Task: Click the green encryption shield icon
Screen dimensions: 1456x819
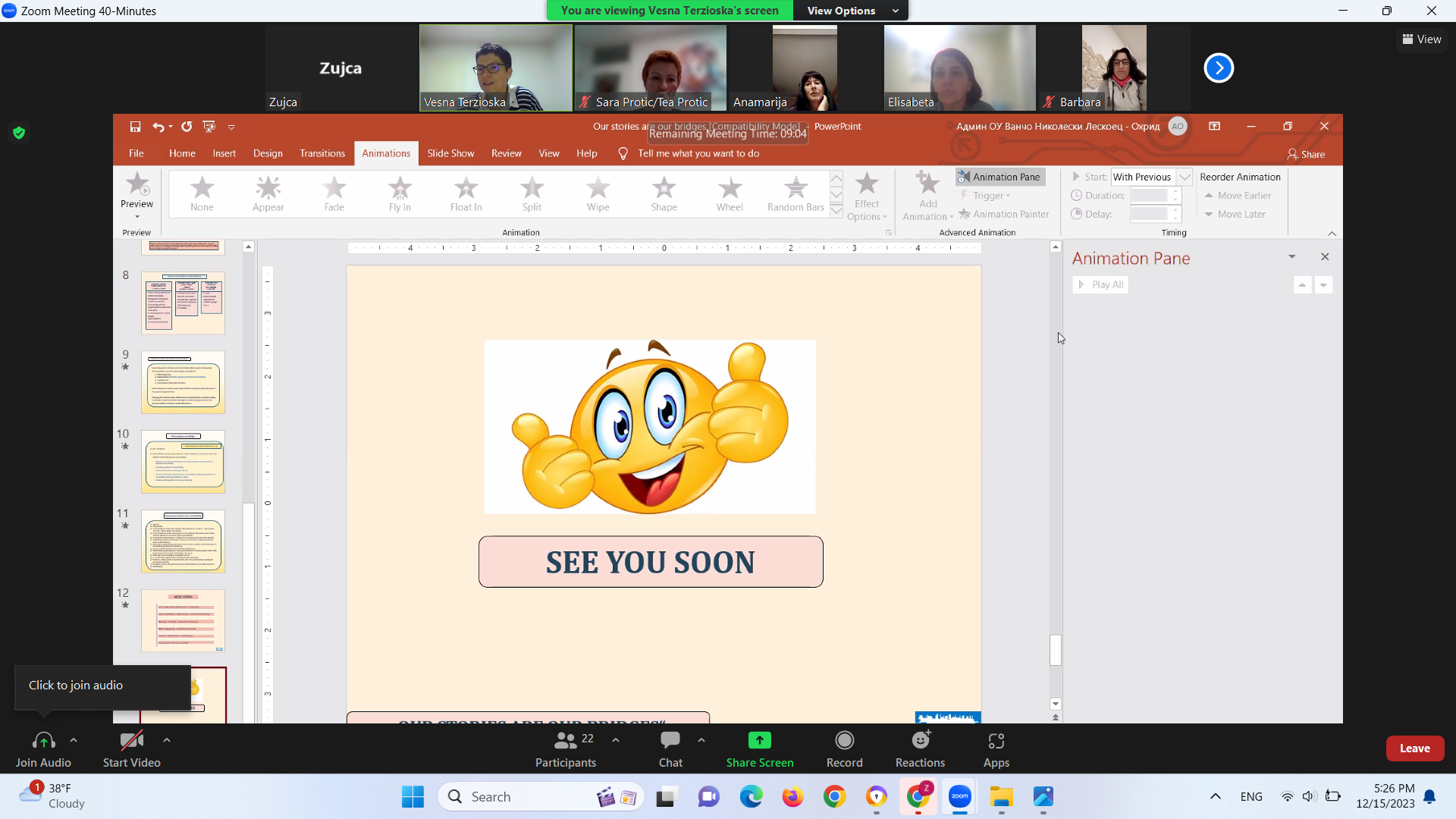Action: point(19,133)
